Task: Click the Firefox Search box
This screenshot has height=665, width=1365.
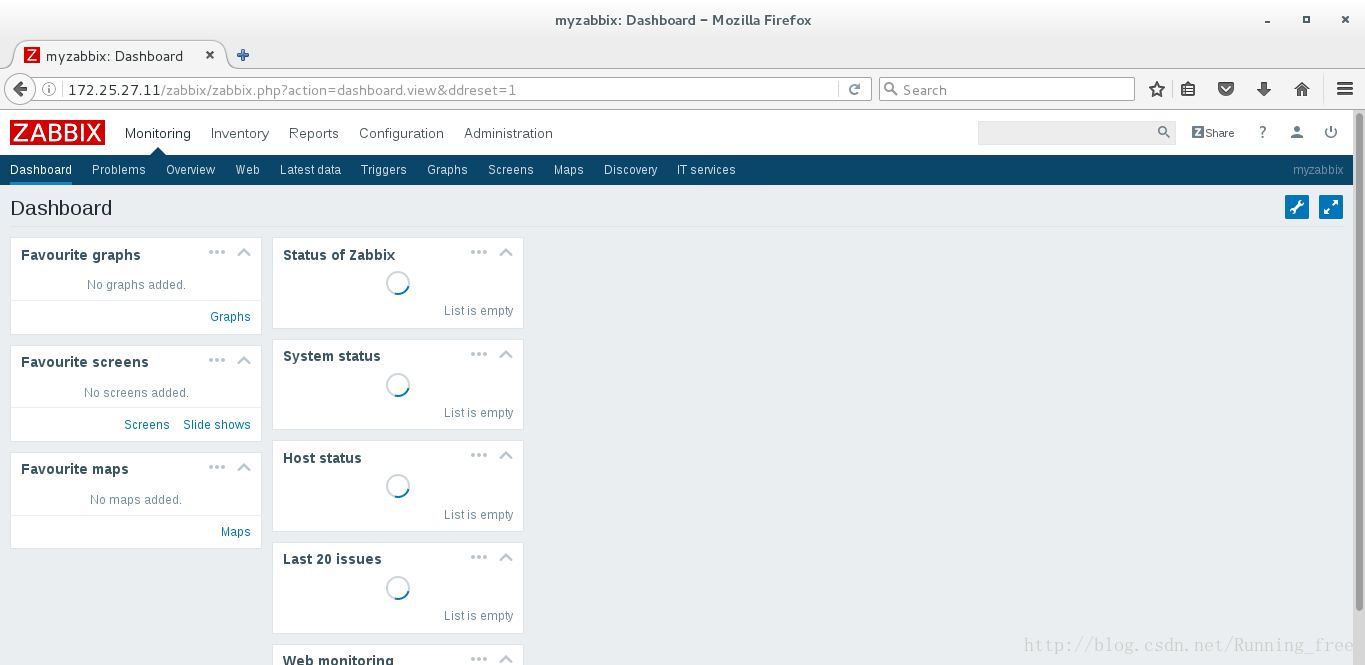Action: tap(1007, 89)
